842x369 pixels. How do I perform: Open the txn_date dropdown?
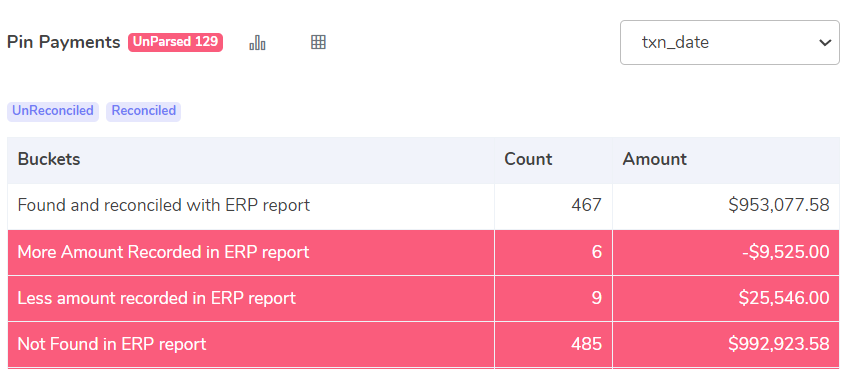729,42
